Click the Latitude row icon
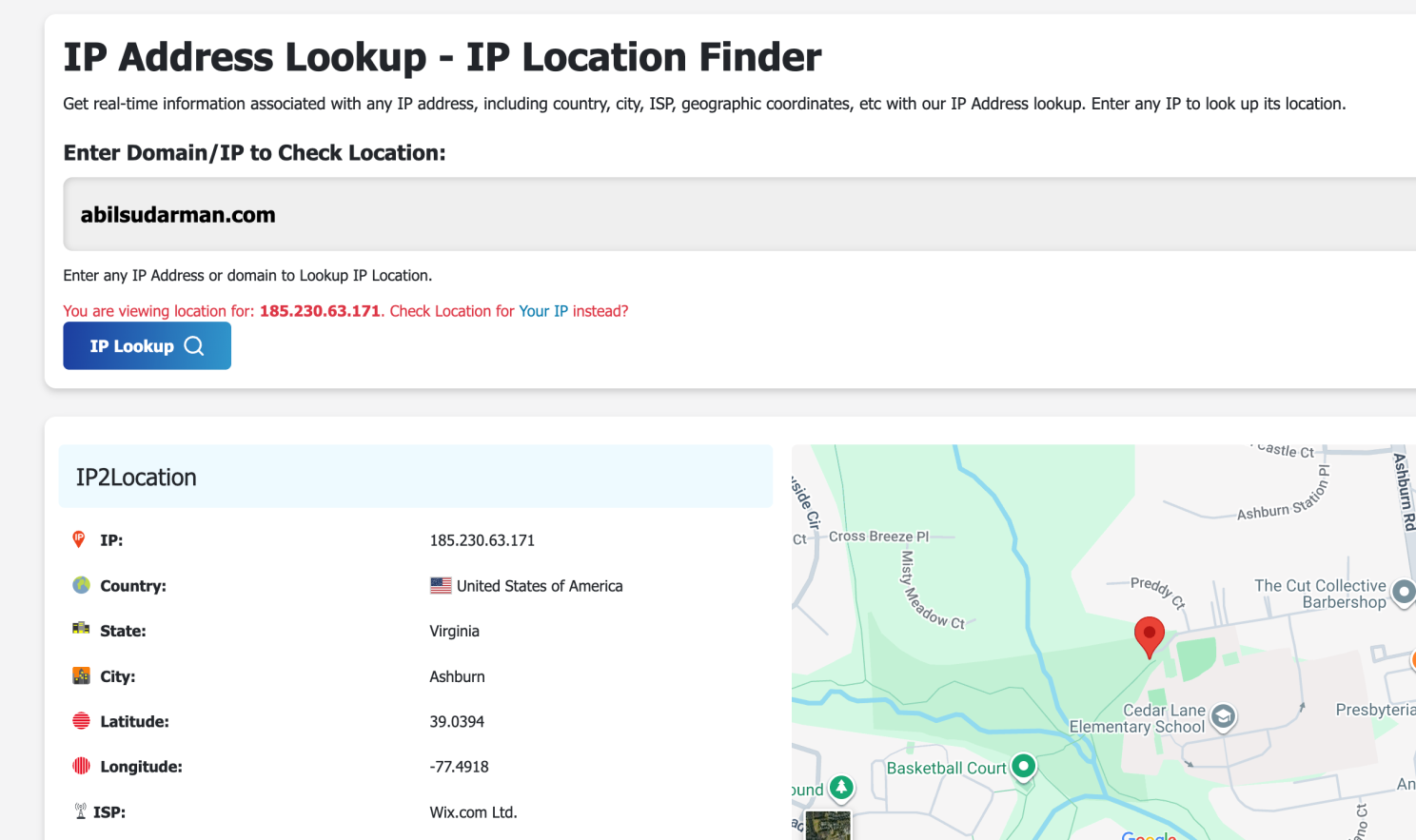Image resolution: width=1416 pixels, height=840 pixels. (x=81, y=721)
